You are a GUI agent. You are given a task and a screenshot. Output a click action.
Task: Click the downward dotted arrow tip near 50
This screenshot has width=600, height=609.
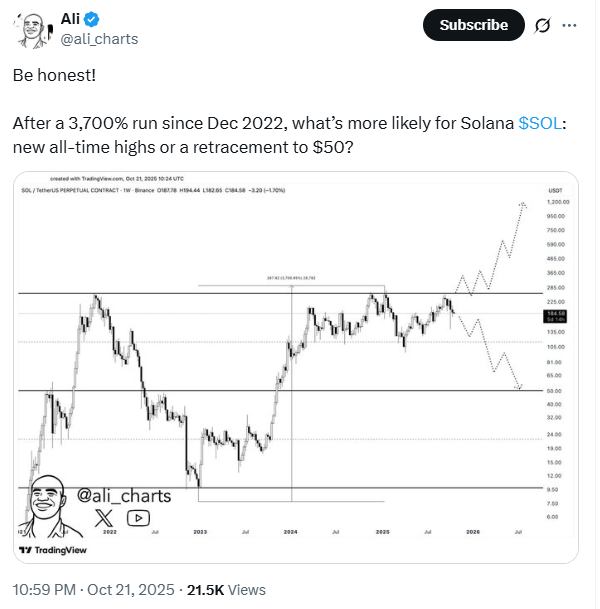[x=520, y=388]
